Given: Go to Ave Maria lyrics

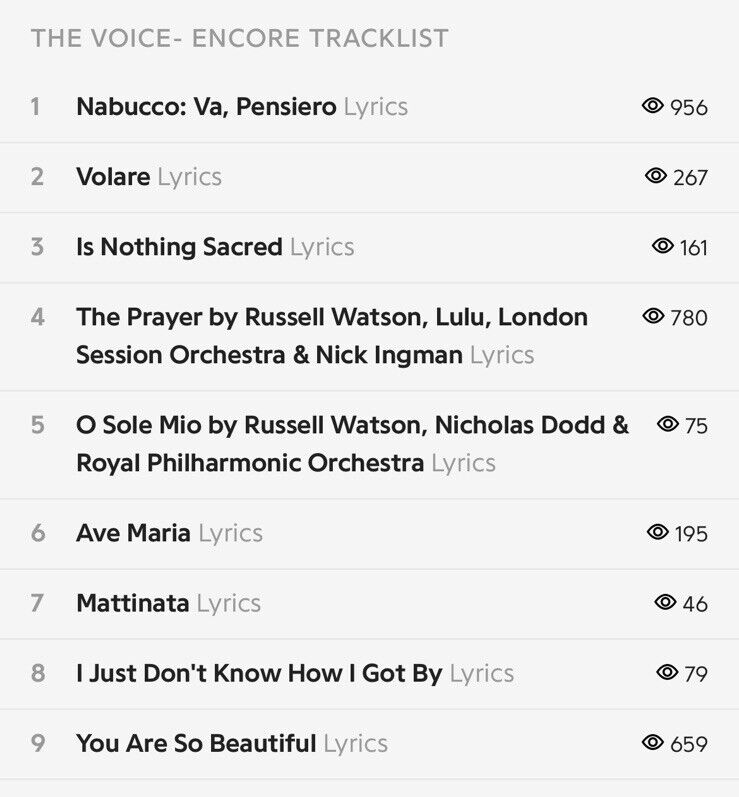Looking at the screenshot, I should pos(169,533).
